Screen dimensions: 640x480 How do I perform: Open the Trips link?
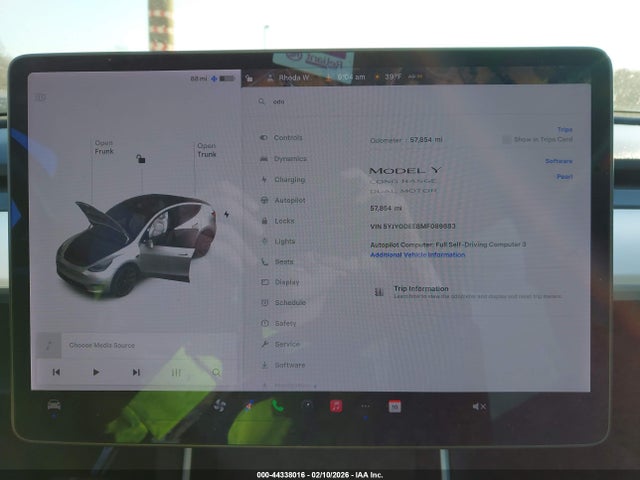(x=565, y=129)
